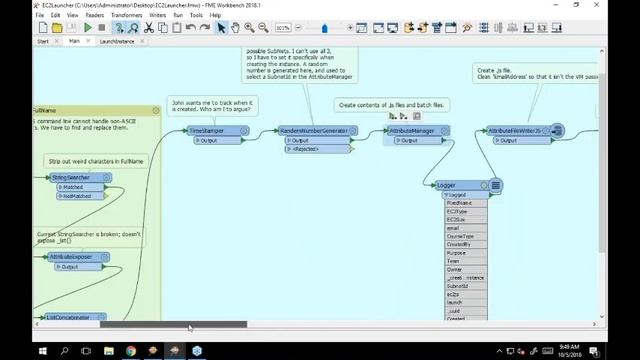Open the Readers menu
Viewport: 640px width, 360px height.
(95, 15)
